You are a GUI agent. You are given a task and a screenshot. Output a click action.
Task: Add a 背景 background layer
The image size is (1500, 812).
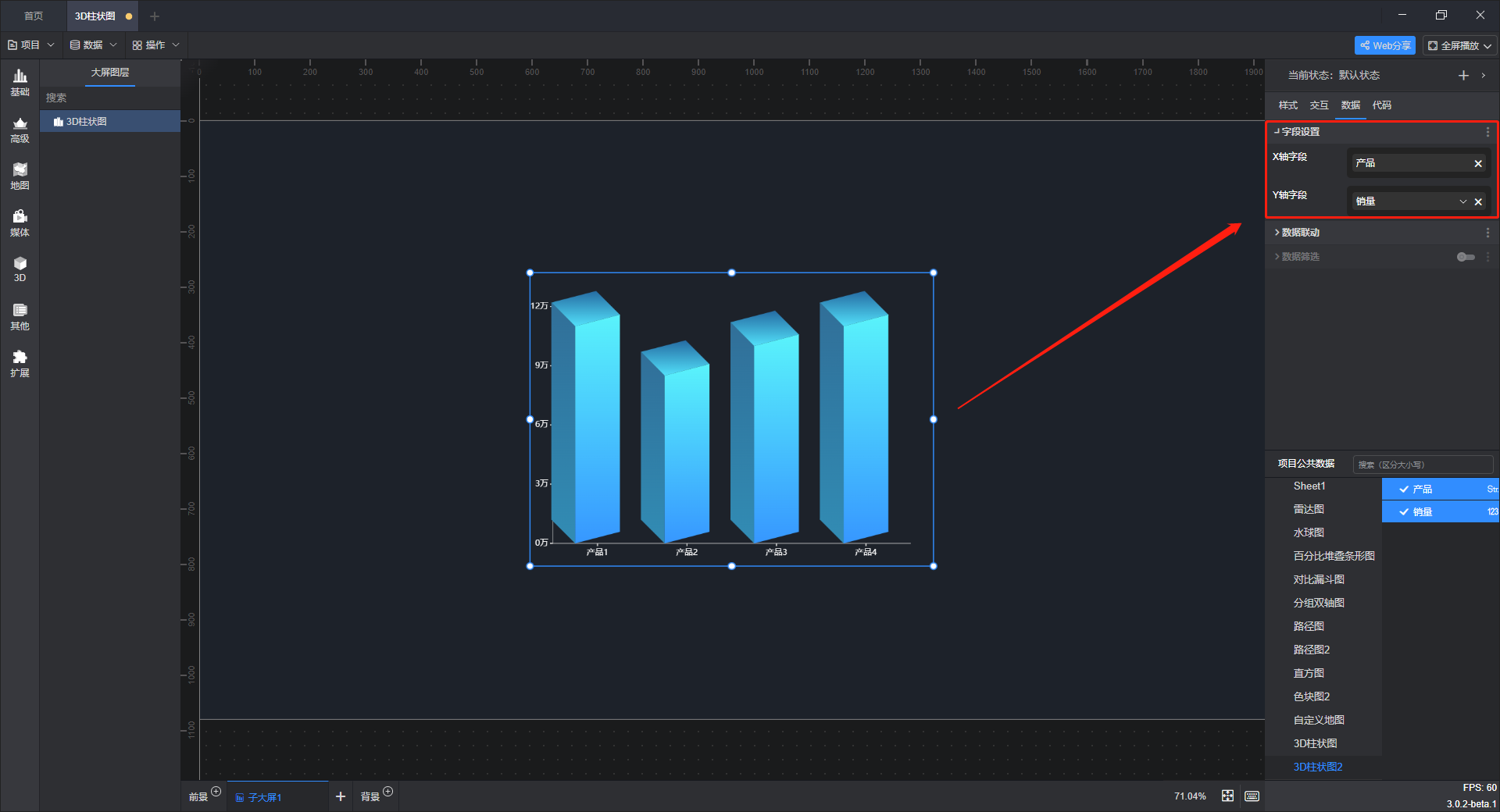click(388, 792)
